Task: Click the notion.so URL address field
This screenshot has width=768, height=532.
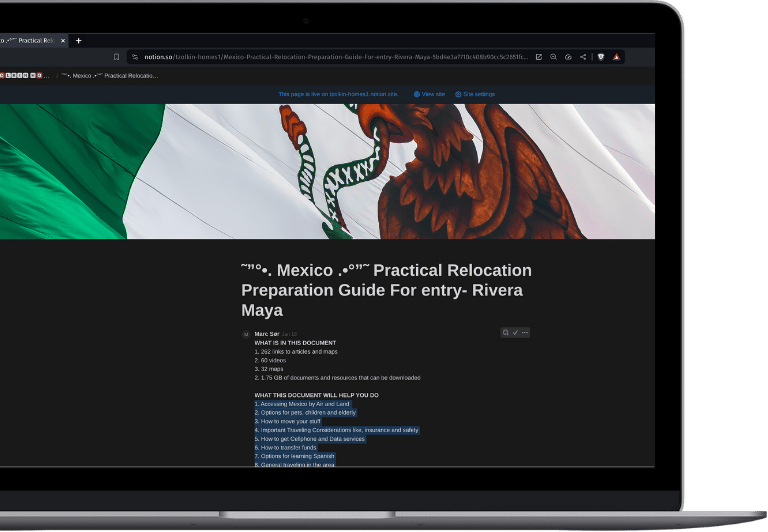Action: pyautogui.click(x=336, y=57)
